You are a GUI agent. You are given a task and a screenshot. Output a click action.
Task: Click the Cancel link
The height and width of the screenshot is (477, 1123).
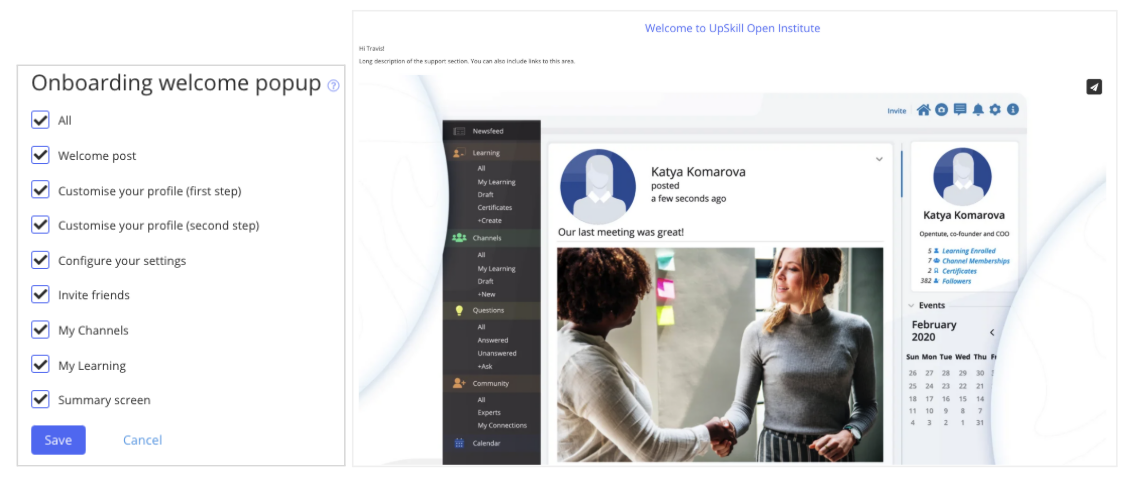(143, 440)
